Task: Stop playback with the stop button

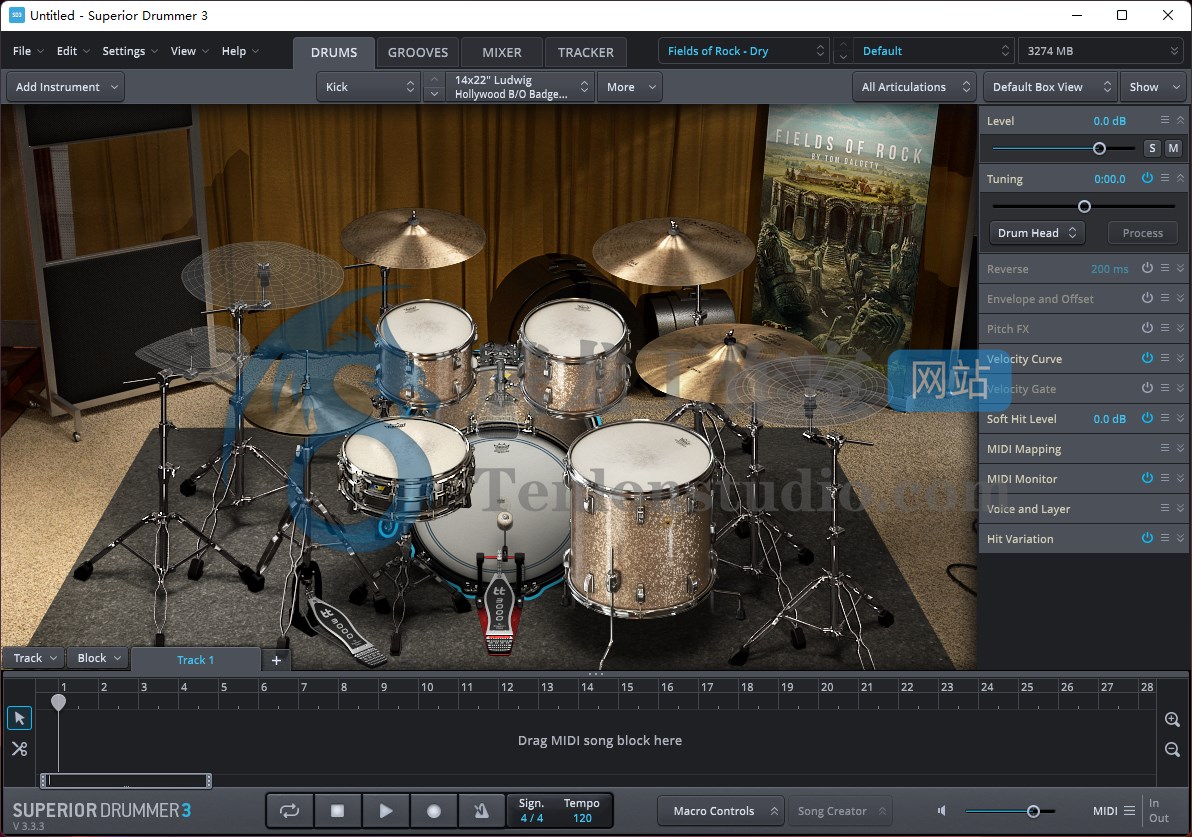Action: [338, 810]
